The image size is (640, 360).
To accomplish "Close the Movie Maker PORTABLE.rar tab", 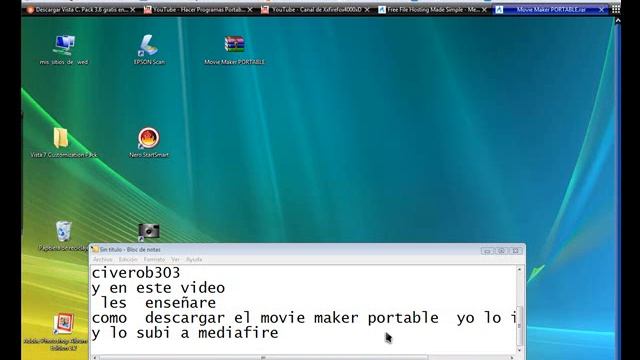I will tap(601, 10).
